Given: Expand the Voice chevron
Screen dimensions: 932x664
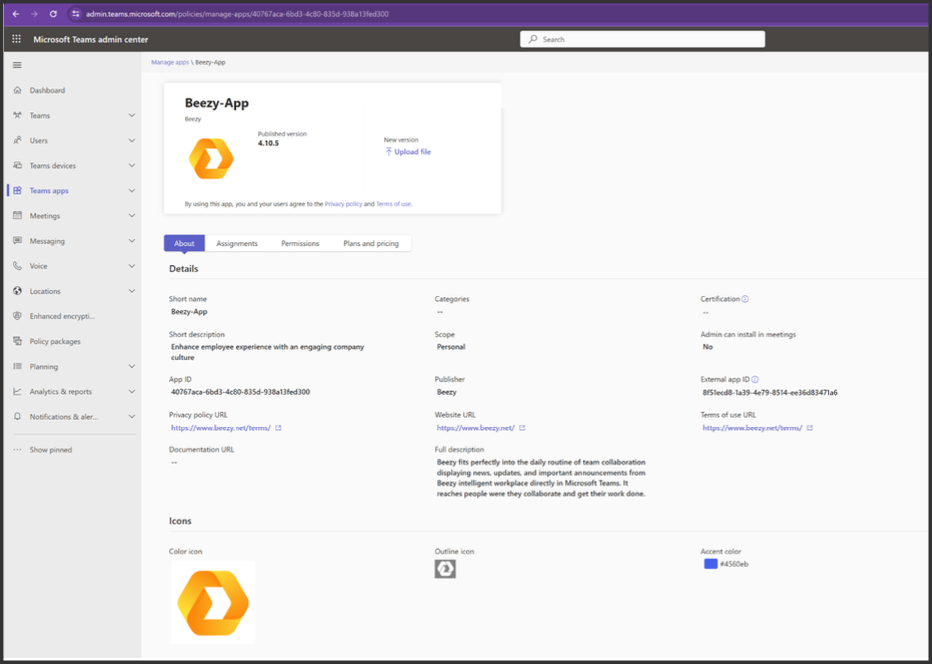Looking at the screenshot, I should 132,266.
